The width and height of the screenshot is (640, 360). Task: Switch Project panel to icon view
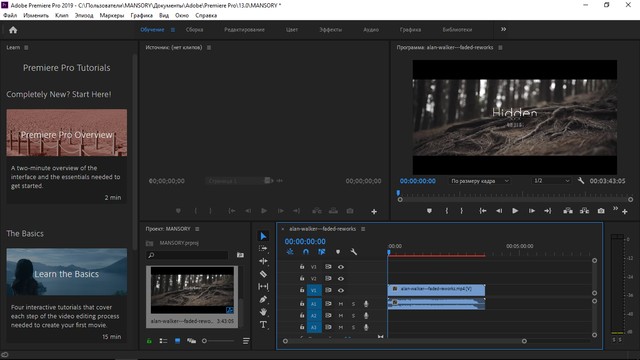pos(178,341)
